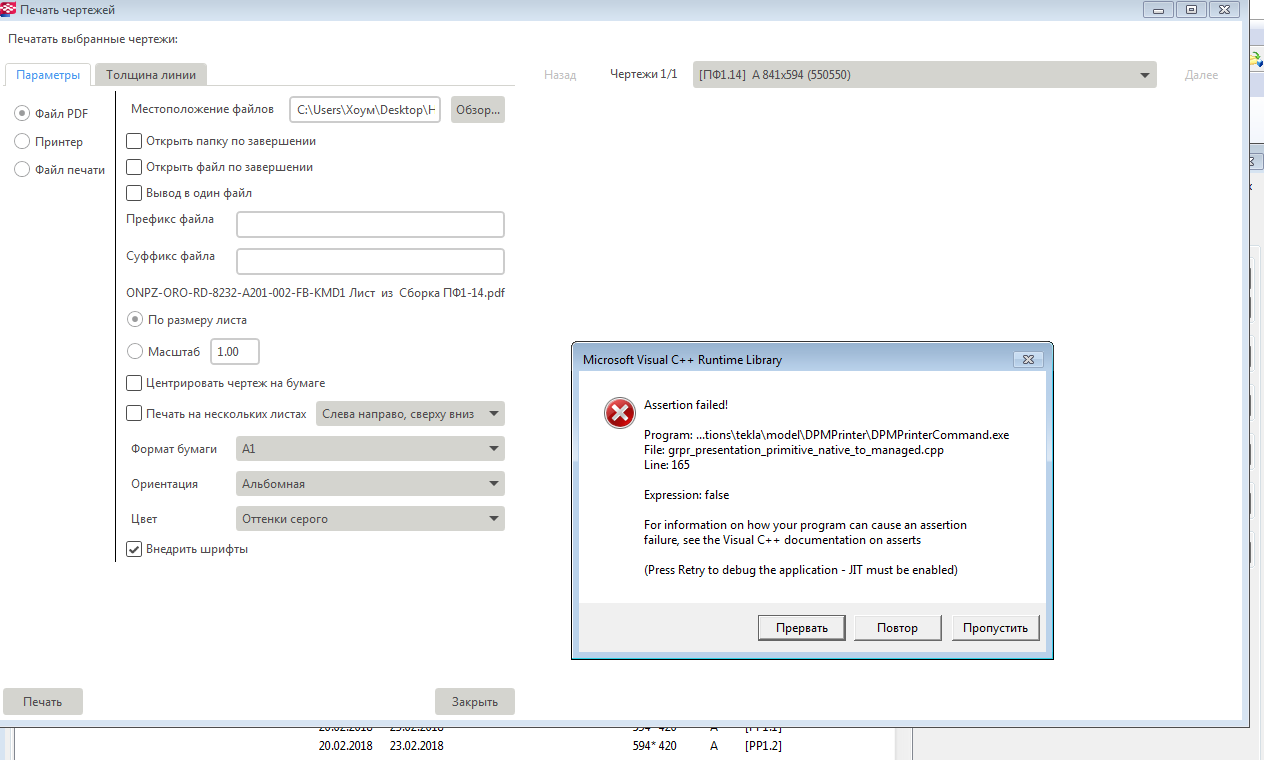Click Повтор in the error dialog
The width and height of the screenshot is (1264, 760).
click(x=898, y=628)
